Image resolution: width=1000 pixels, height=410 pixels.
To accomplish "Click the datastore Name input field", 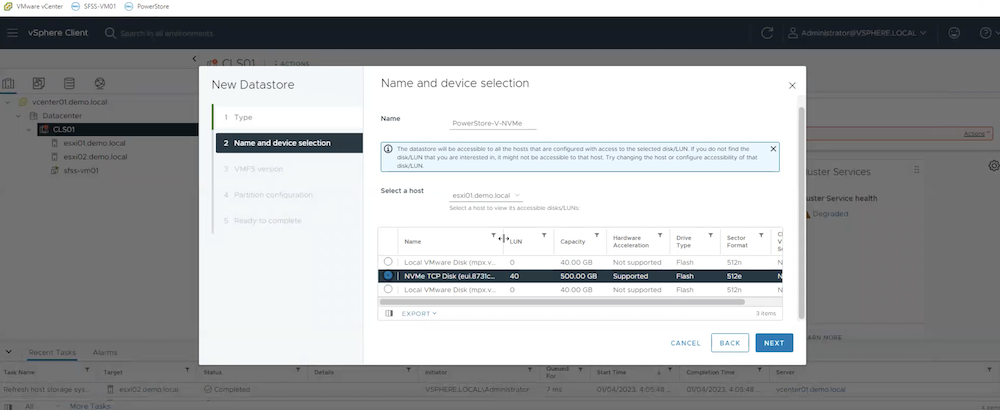I will click(492, 124).
